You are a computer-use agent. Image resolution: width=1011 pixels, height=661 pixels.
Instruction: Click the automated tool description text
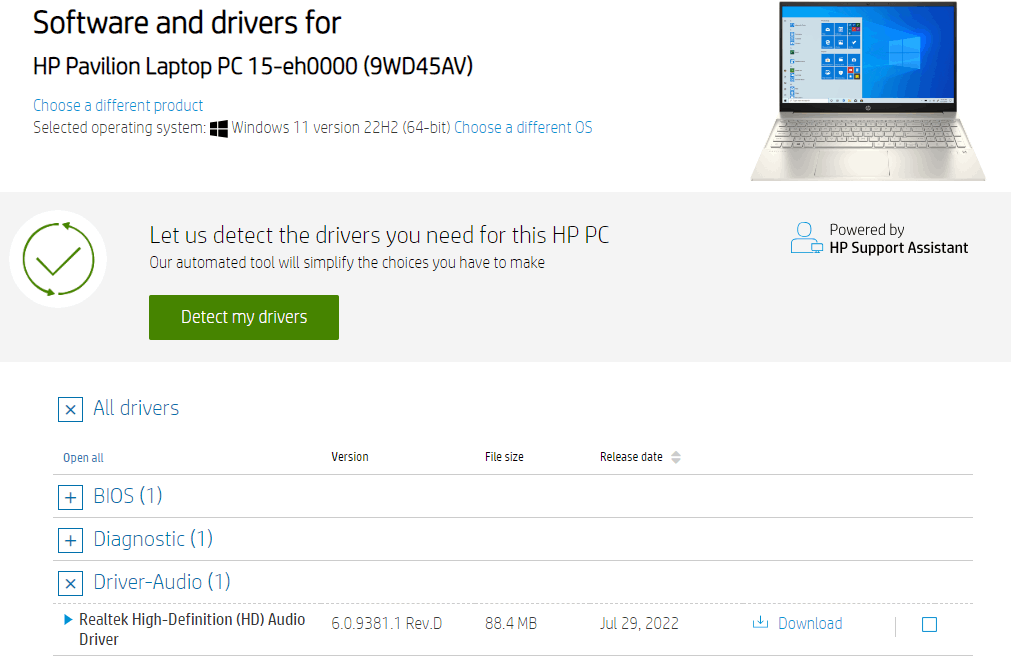pos(347,263)
